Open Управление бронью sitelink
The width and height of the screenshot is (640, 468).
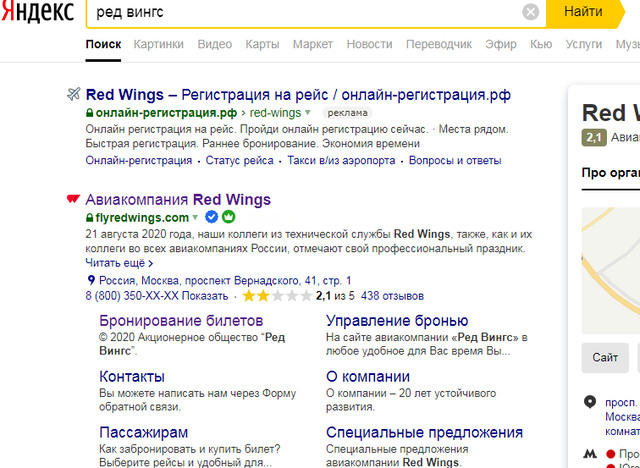point(397,321)
